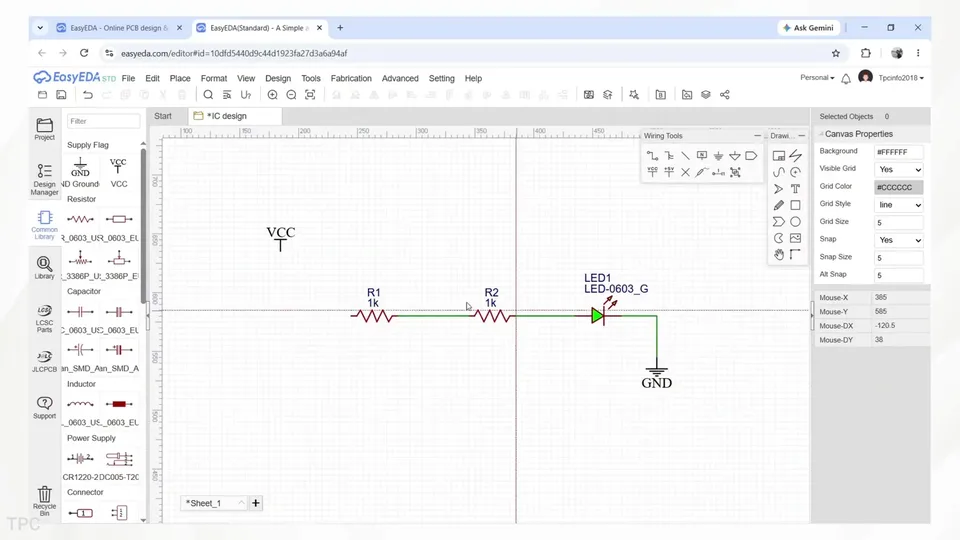The height and width of the screenshot is (540, 960).
Task: Place the GND Ground supply flag from library
Action: pyautogui.click(x=80, y=173)
